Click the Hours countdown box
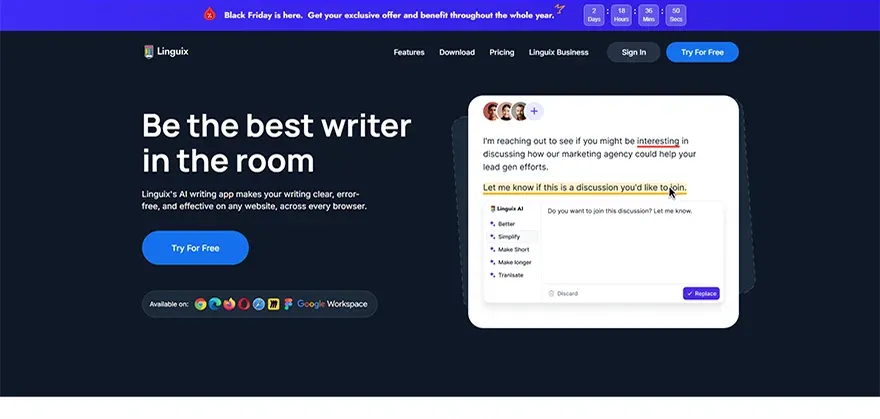This screenshot has width=880, height=419. pos(621,15)
